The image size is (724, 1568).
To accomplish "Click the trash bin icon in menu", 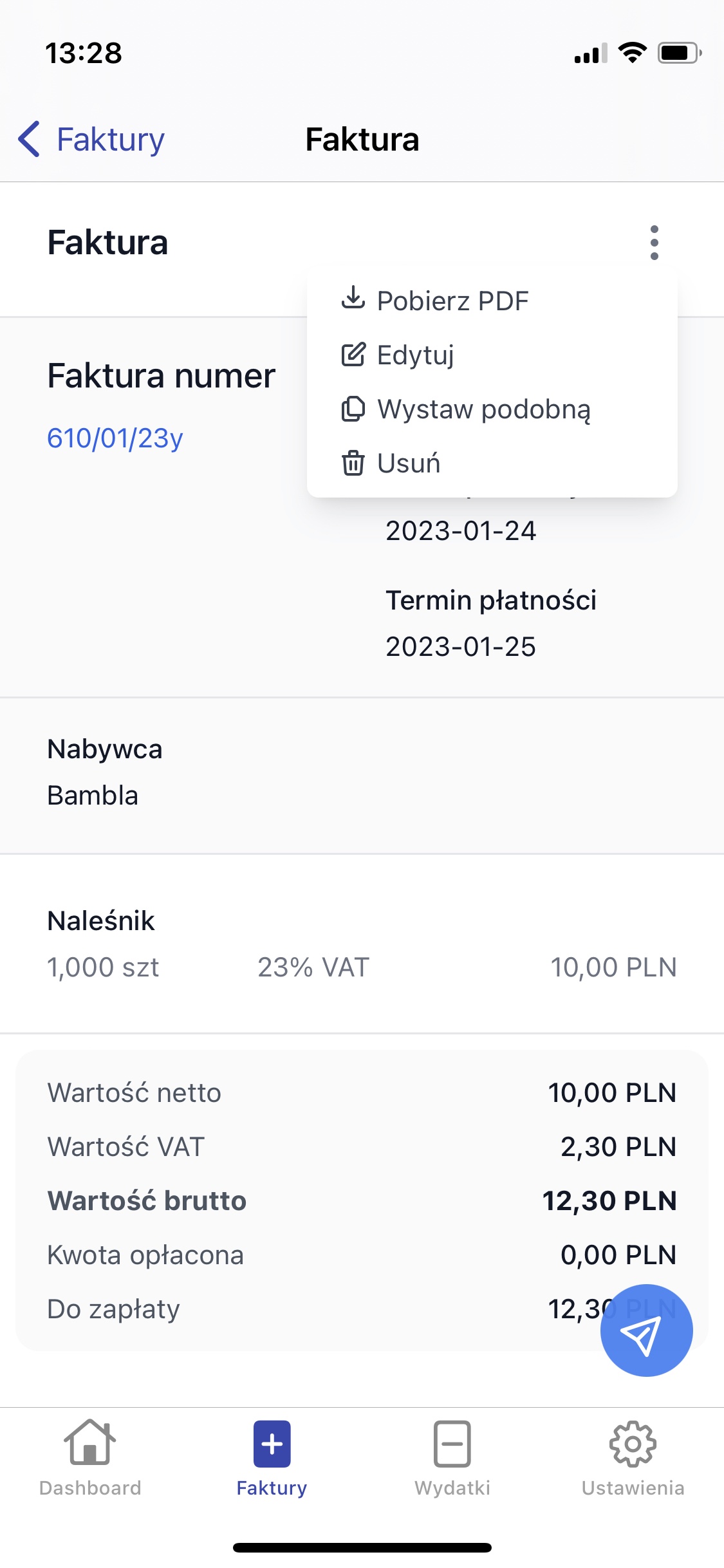I will (x=353, y=463).
